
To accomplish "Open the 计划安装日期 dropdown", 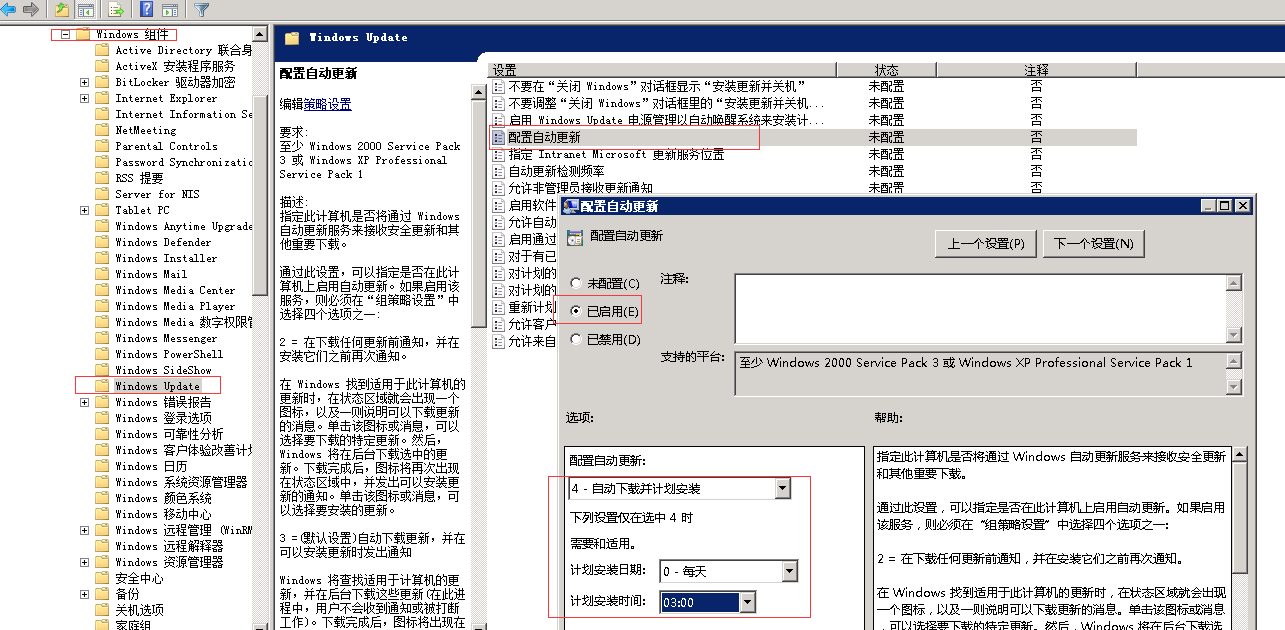I will tap(789, 571).
